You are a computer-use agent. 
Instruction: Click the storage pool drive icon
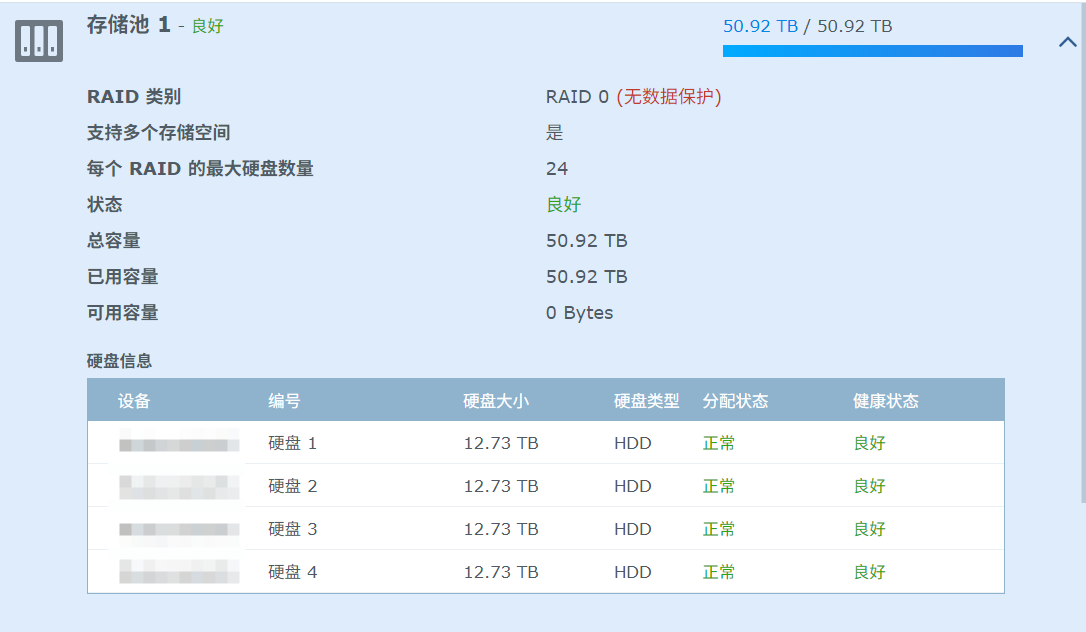39,40
